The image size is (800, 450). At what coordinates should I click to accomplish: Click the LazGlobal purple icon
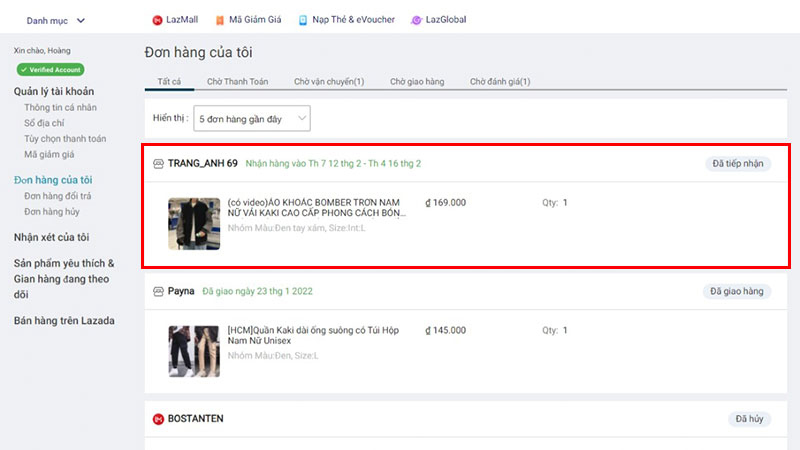click(x=416, y=20)
